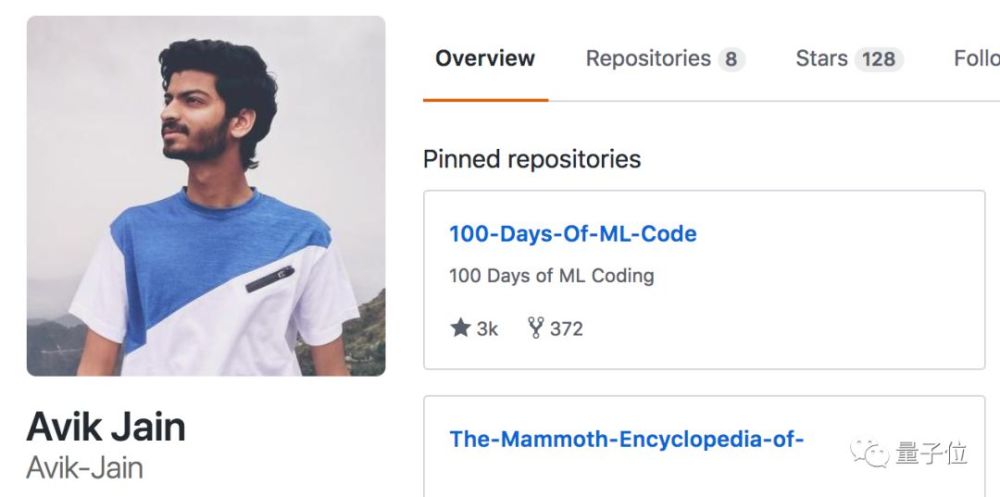Click the Avik Jain display name
The width and height of the screenshot is (1000, 497).
(106, 427)
